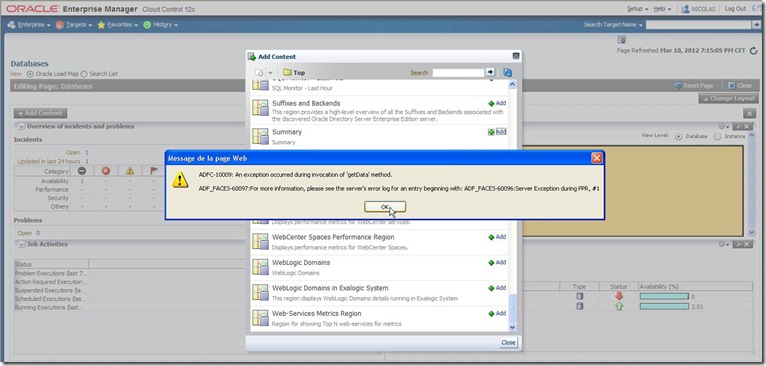
Task: Open the Targets menu
Action: (x=74, y=24)
